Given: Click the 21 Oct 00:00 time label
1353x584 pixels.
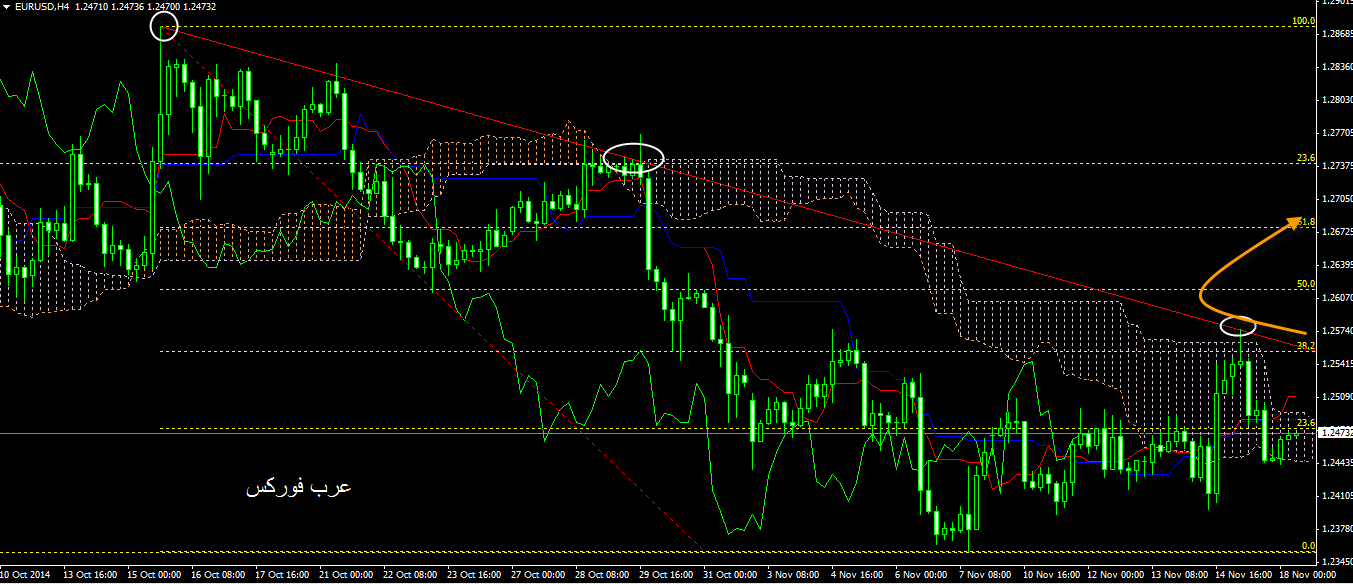Looking at the screenshot, I should [x=346, y=576].
